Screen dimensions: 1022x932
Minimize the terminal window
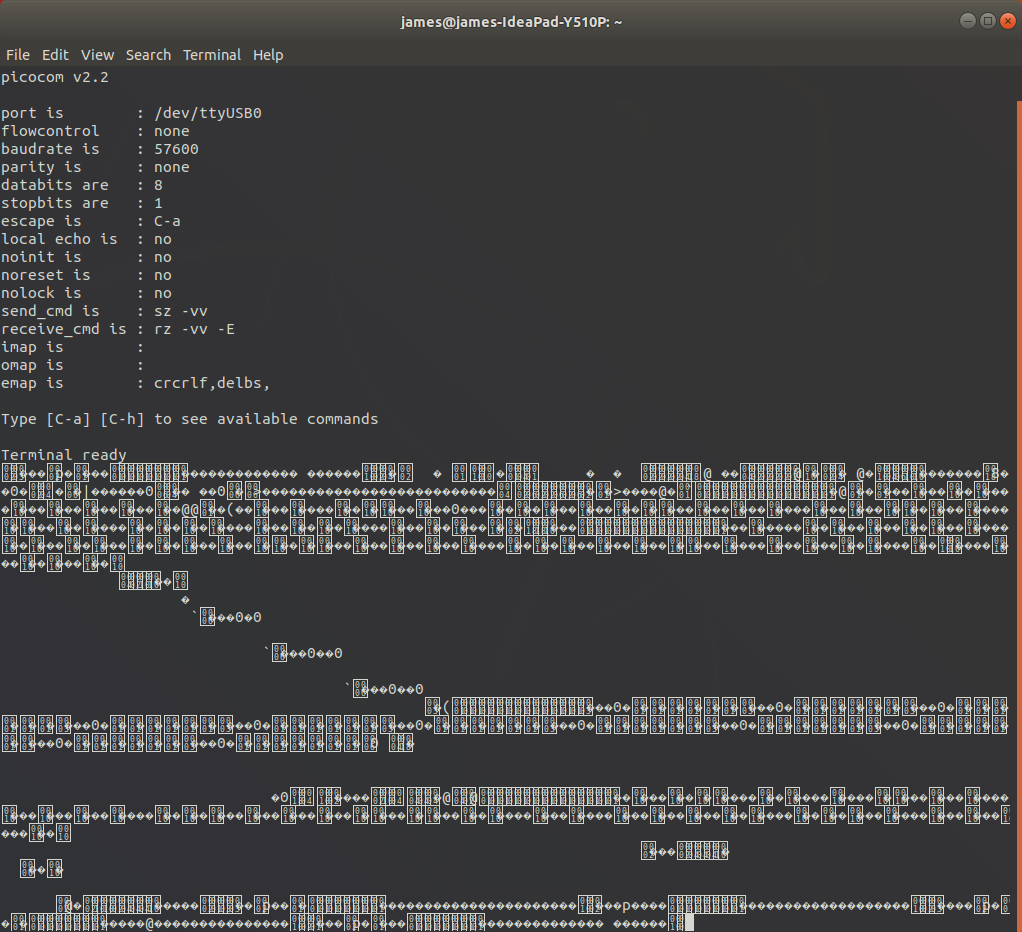click(x=967, y=21)
